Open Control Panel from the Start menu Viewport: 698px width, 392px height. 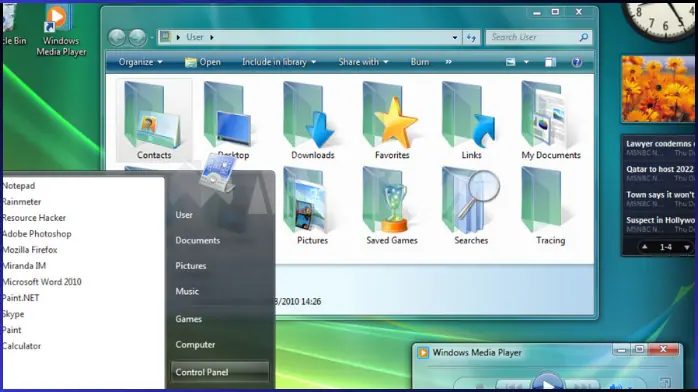click(220, 372)
